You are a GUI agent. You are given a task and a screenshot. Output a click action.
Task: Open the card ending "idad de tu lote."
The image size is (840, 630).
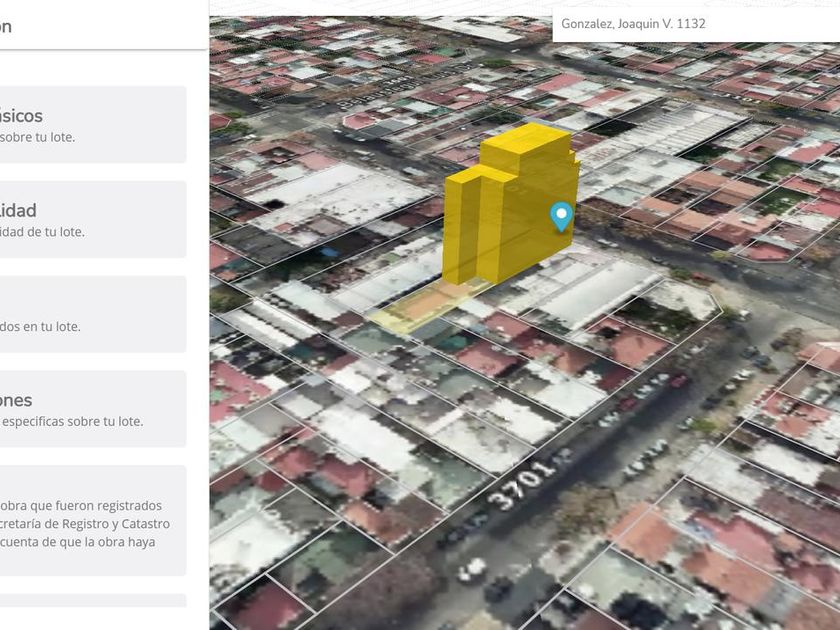(x=93, y=219)
